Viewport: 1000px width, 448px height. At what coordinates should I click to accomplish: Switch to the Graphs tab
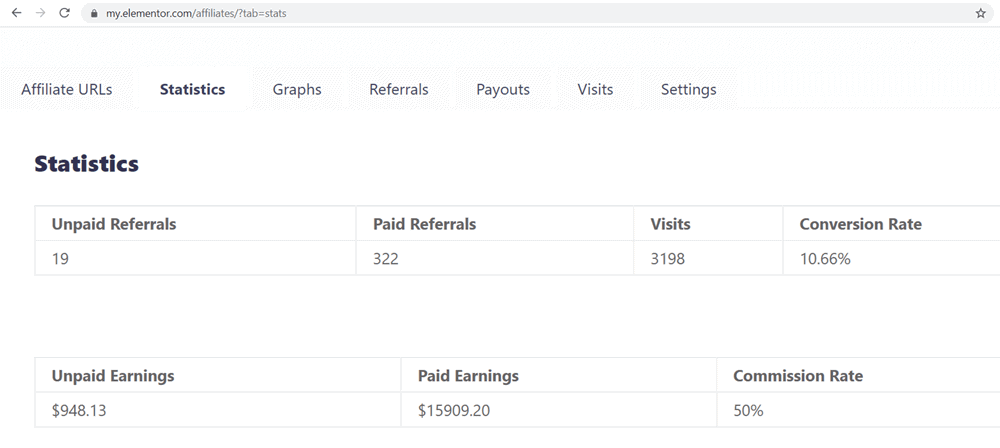(x=297, y=89)
